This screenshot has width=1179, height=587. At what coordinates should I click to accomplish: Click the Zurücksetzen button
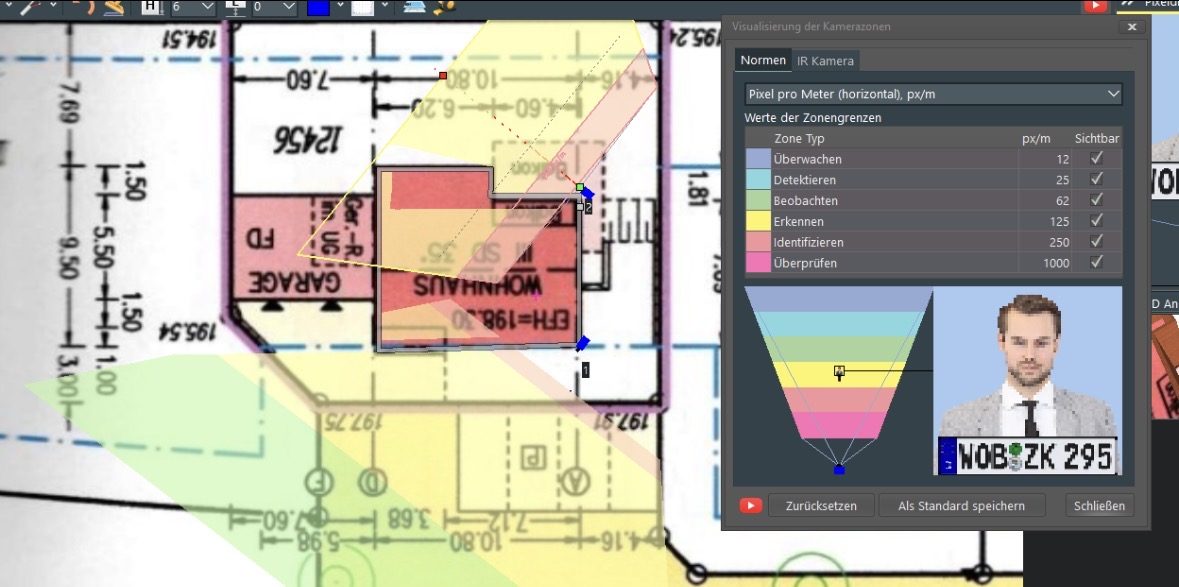(821, 506)
